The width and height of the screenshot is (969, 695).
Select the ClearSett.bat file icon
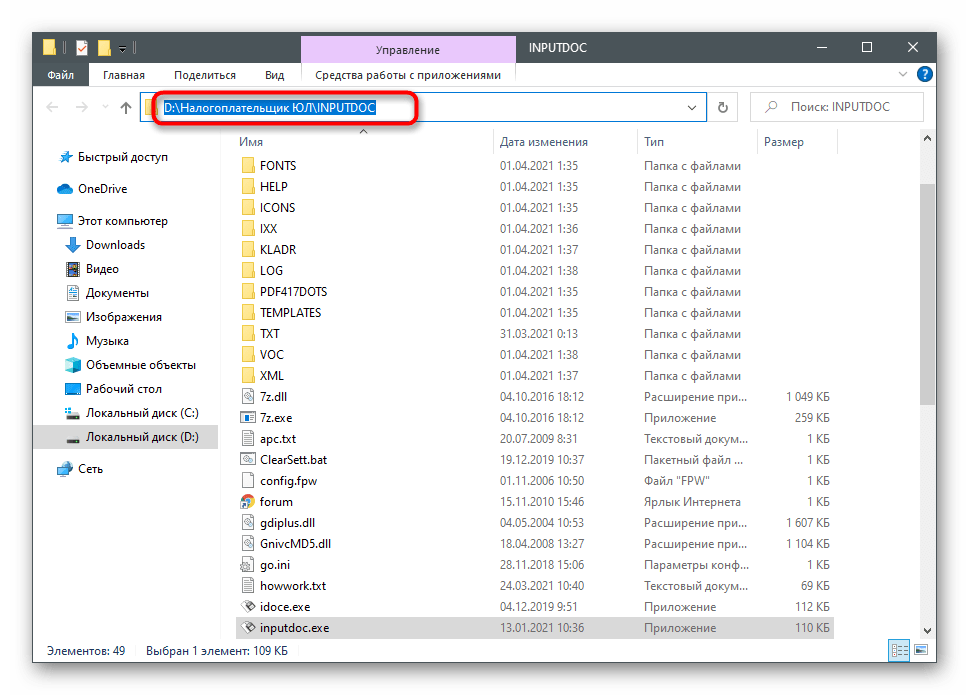(248, 460)
